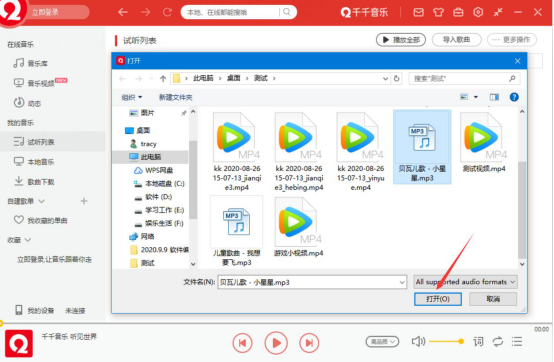
Task: Refresh page with title bar reload icon
Action: [x=167, y=12]
